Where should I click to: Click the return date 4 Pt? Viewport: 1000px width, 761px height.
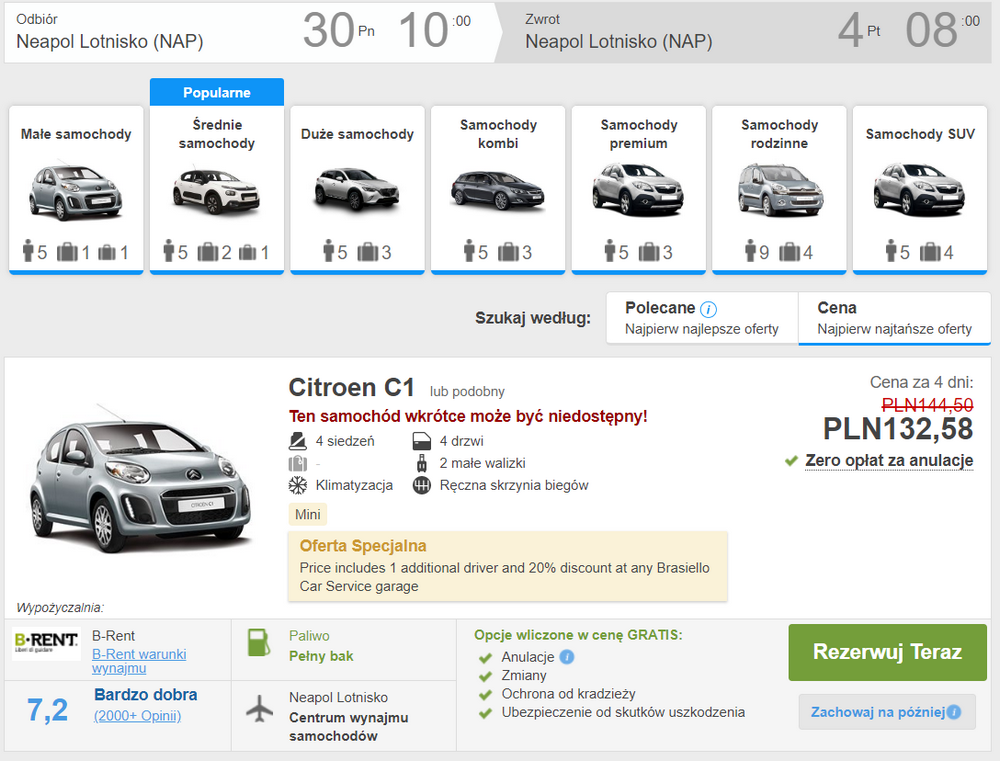point(859,30)
